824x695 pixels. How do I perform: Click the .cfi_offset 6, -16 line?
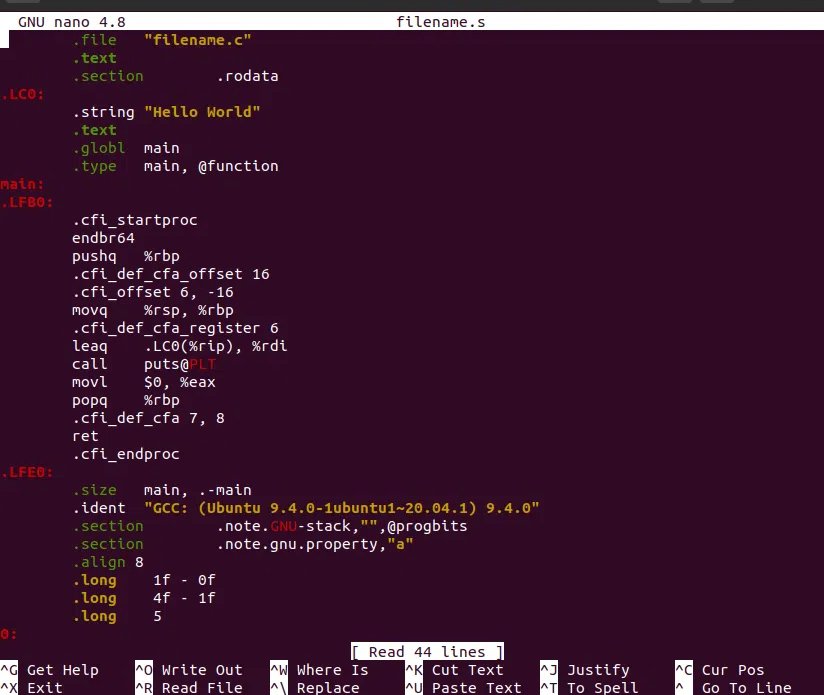[x=153, y=292]
